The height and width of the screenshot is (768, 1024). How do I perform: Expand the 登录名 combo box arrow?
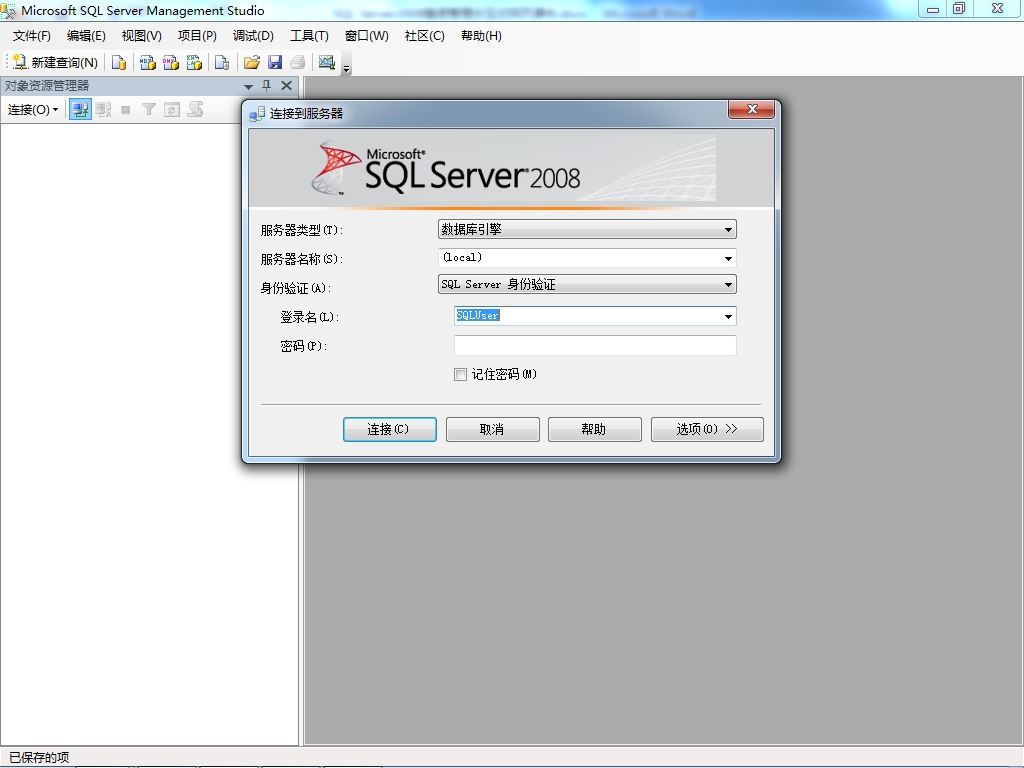[728, 316]
